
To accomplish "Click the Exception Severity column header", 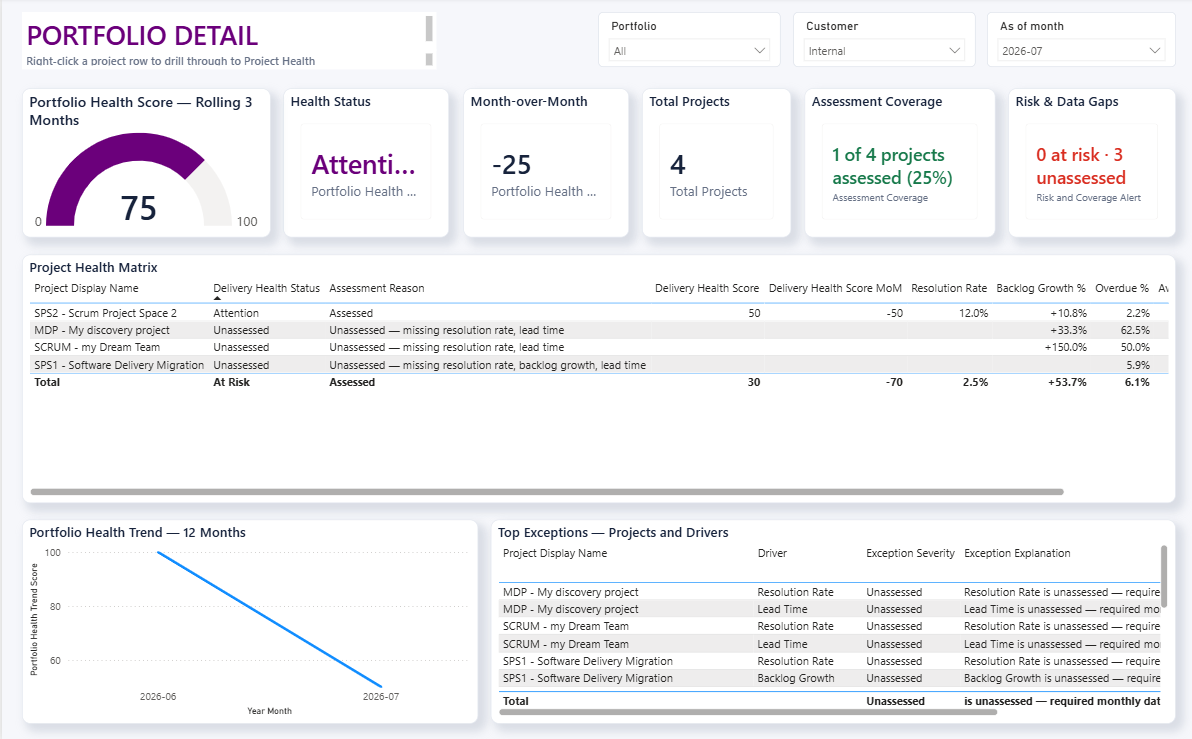I will pyautogui.click(x=910, y=553).
